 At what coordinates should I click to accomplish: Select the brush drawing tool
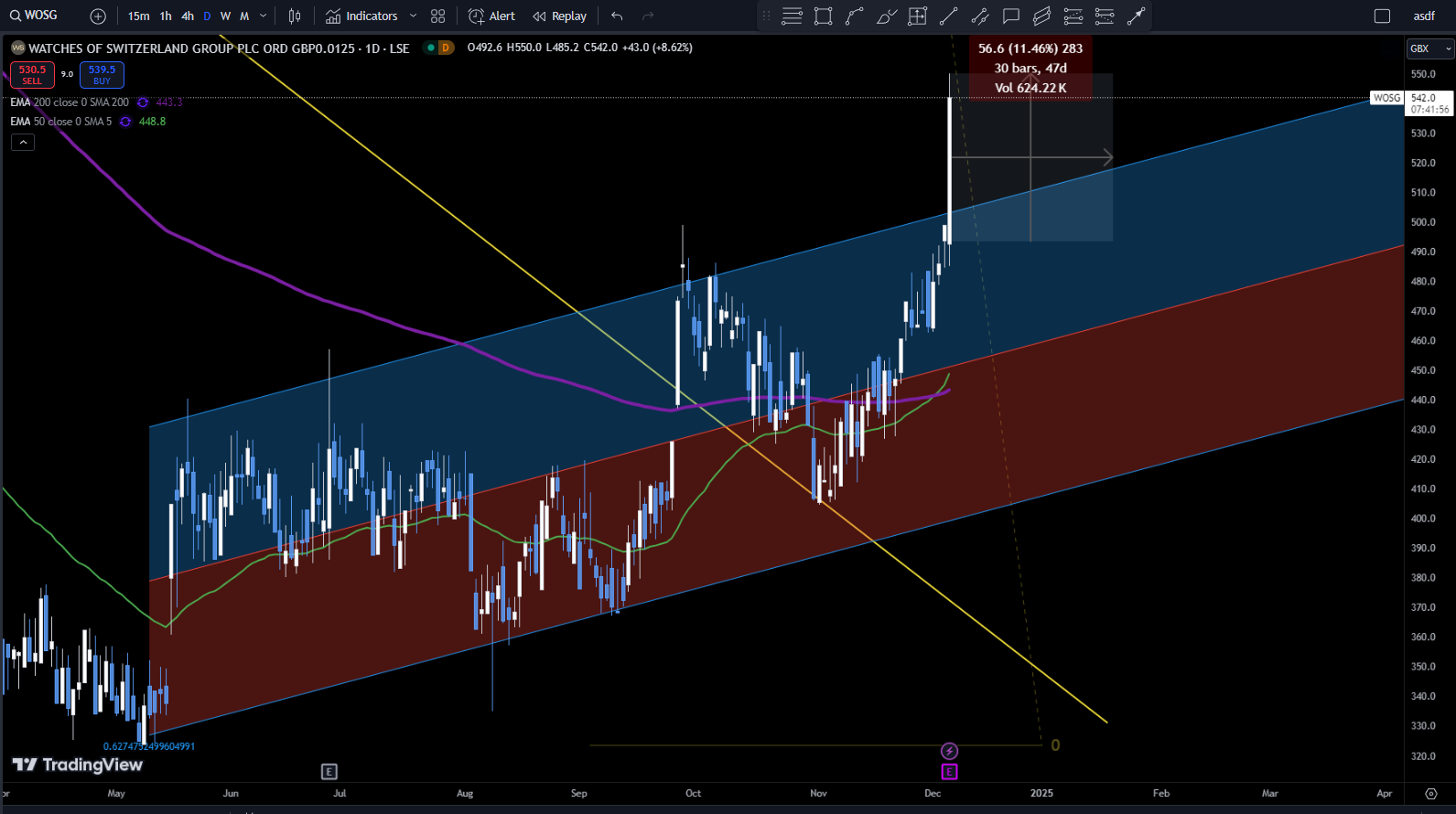pyautogui.click(x=886, y=16)
